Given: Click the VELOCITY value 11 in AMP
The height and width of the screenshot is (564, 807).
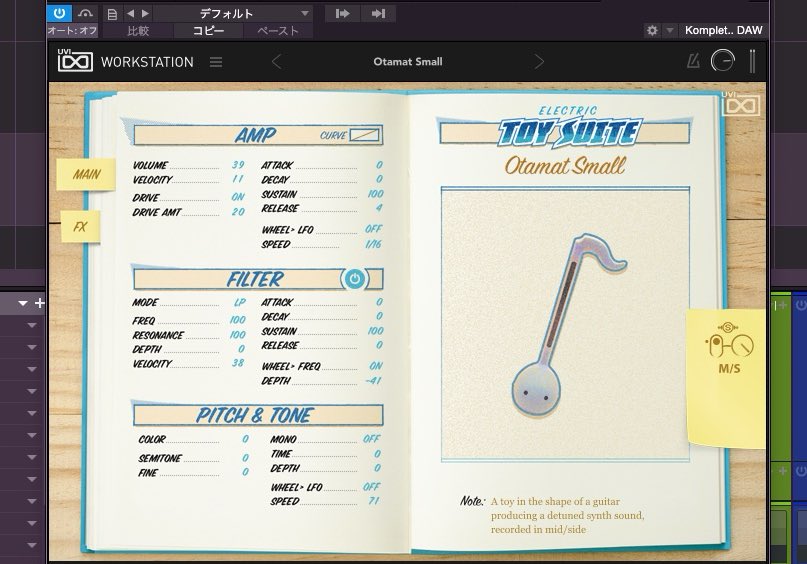Looking at the screenshot, I should pyautogui.click(x=238, y=179).
